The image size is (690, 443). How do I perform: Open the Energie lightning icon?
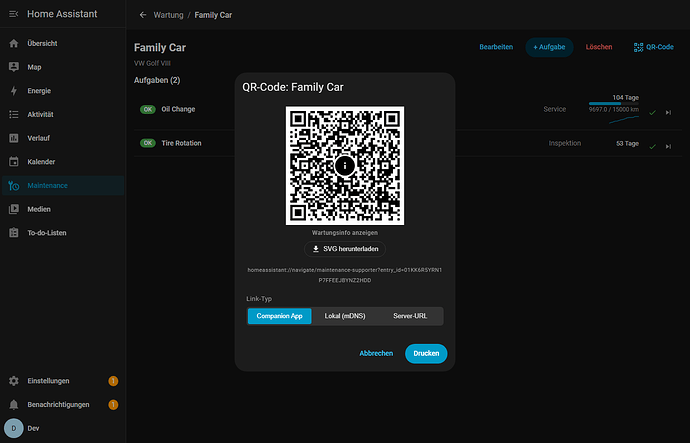[x=14, y=91]
